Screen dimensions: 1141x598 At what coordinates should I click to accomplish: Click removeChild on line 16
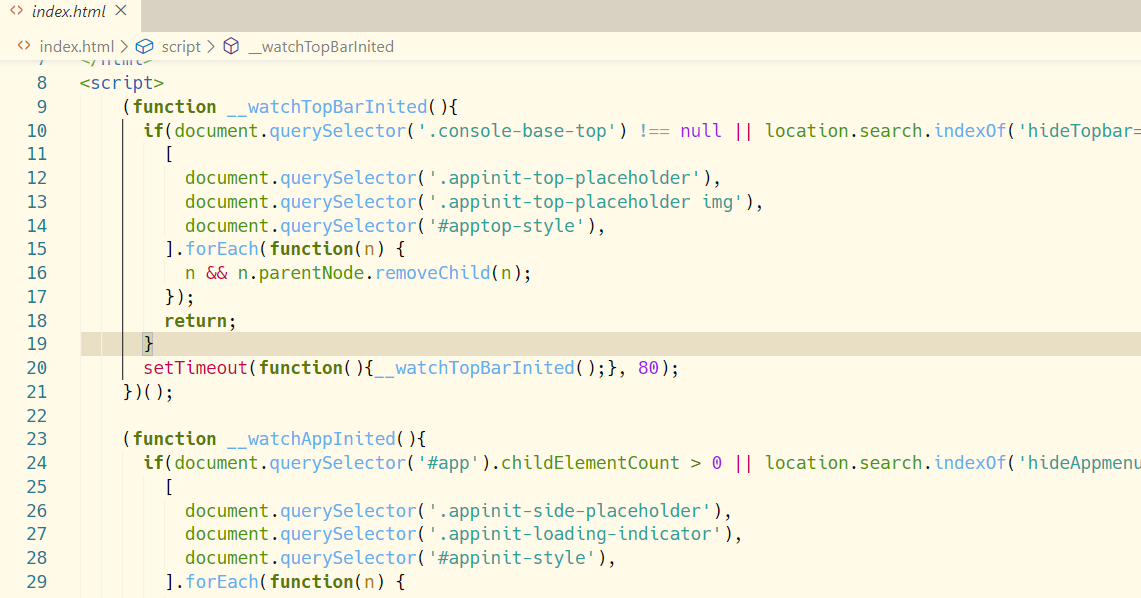coord(432,274)
